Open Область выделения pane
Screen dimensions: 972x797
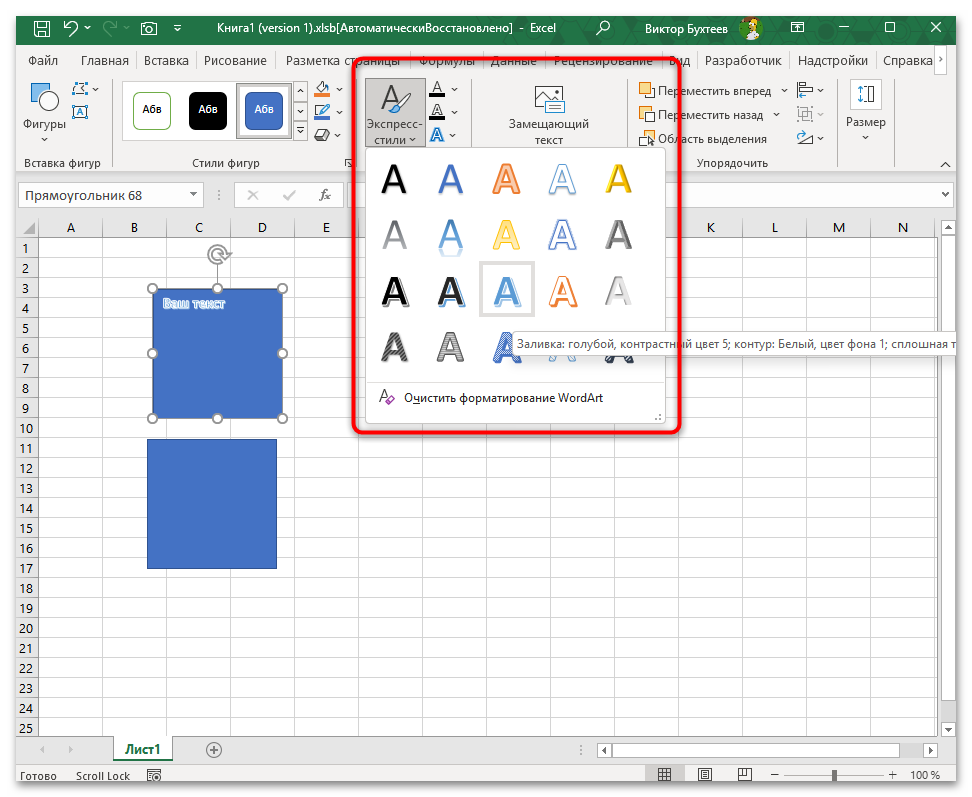[x=703, y=139]
